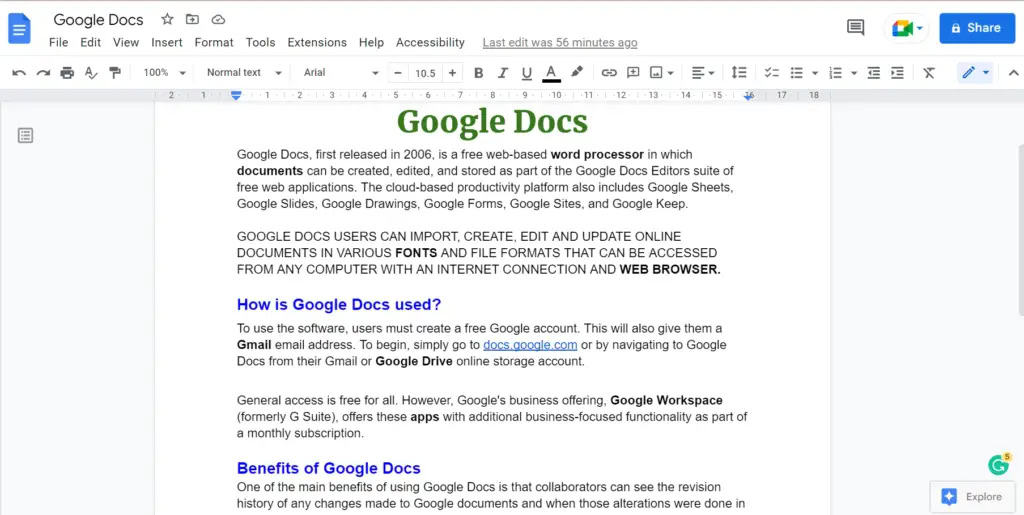Open the View menu
The image size is (1024, 515).
click(x=125, y=42)
